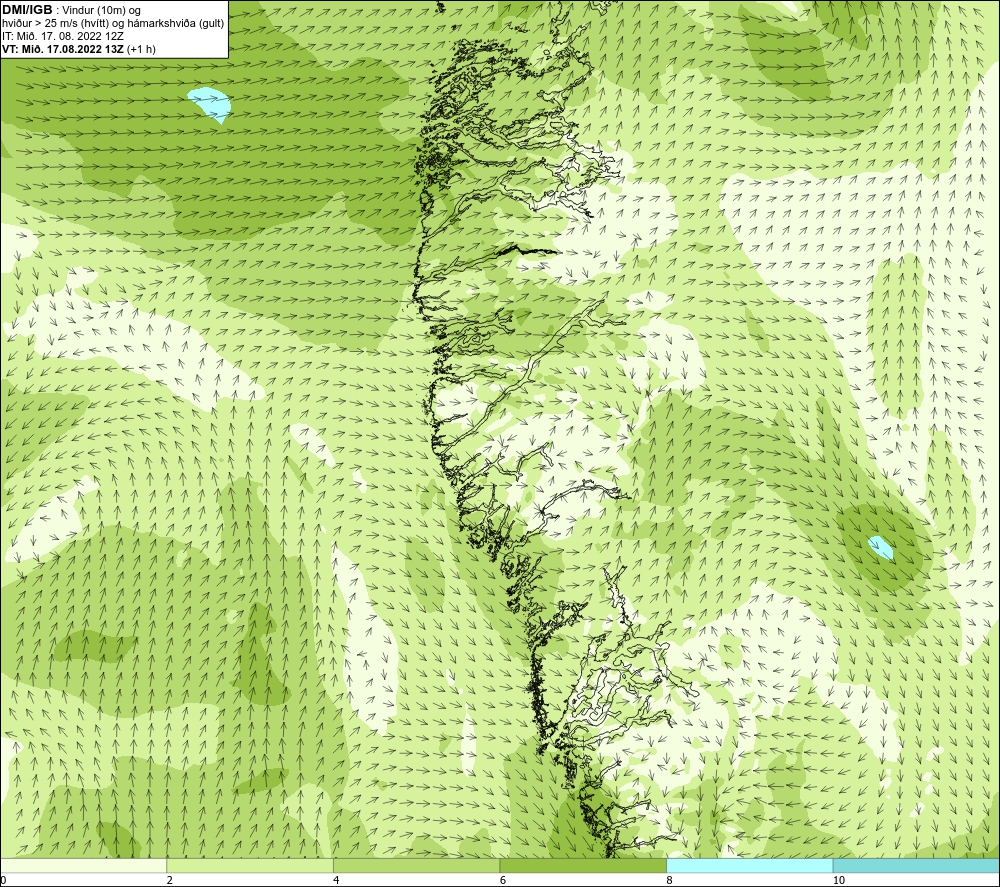Click the 8–10 m/s light cyan legend swatch
Screen dimensions: 1000x887
pyautogui.click(x=749, y=865)
